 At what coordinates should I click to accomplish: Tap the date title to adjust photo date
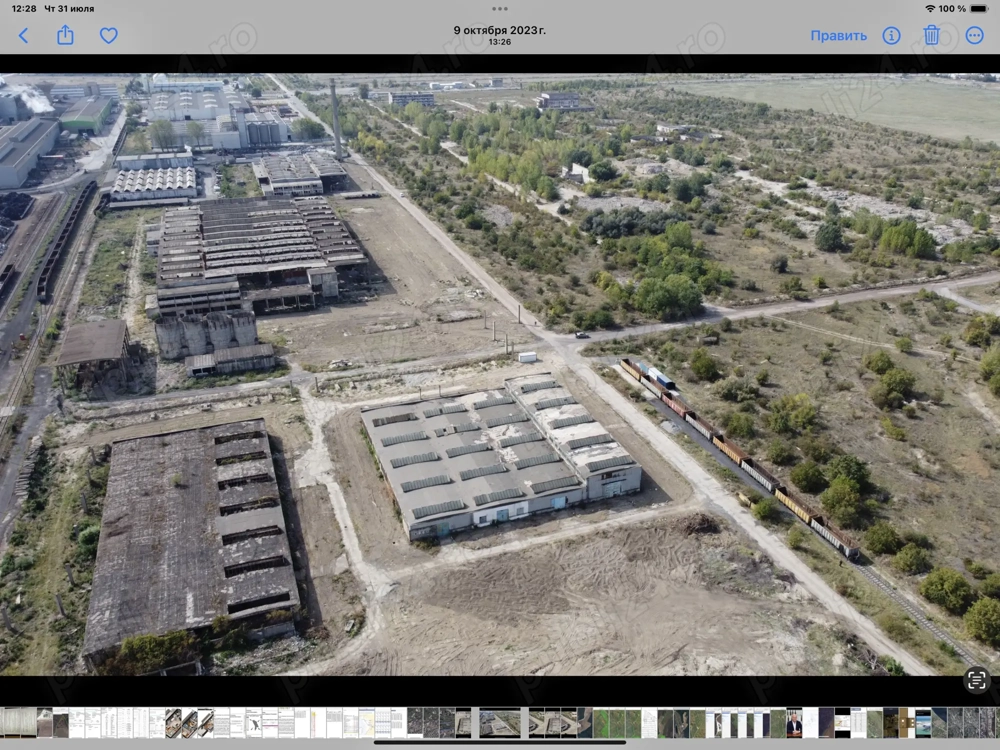[500, 31]
